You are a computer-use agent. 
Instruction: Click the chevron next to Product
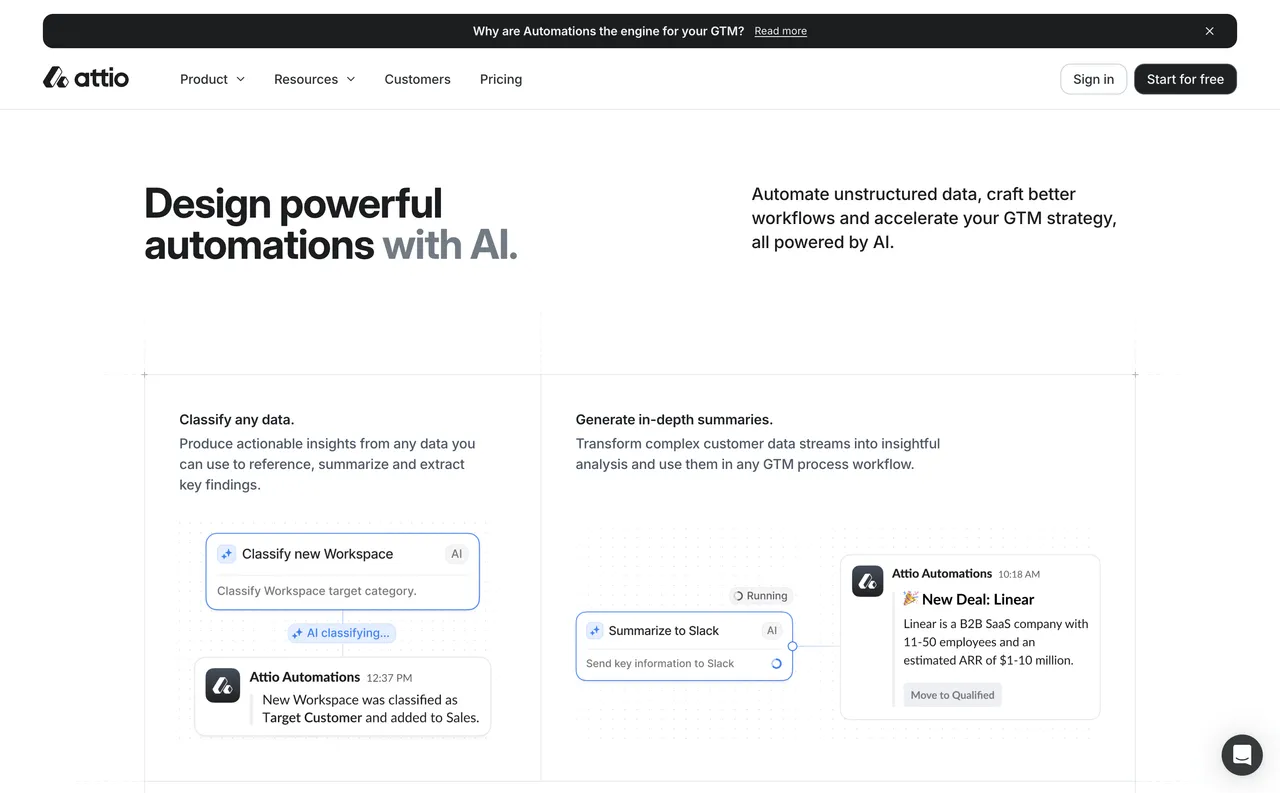(240, 79)
